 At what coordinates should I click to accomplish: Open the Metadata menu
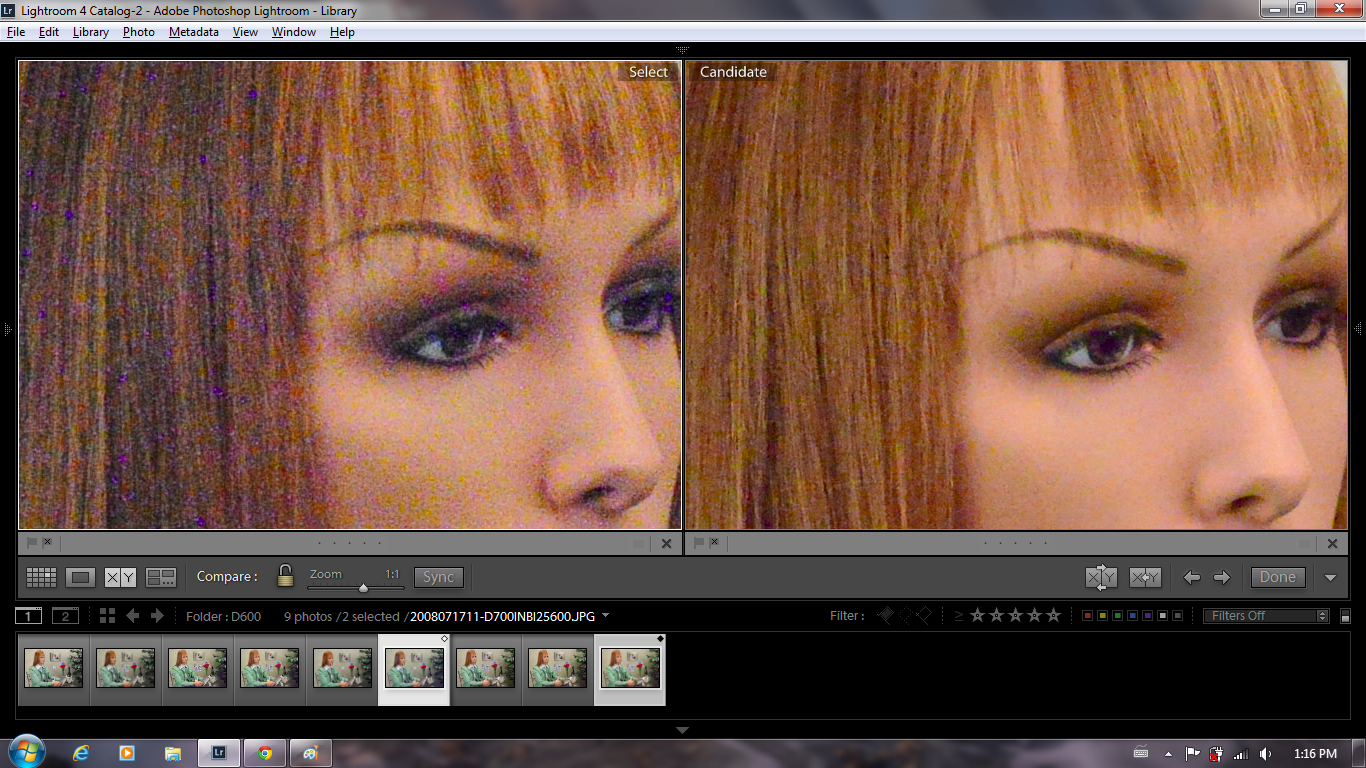tap(193, 31)
